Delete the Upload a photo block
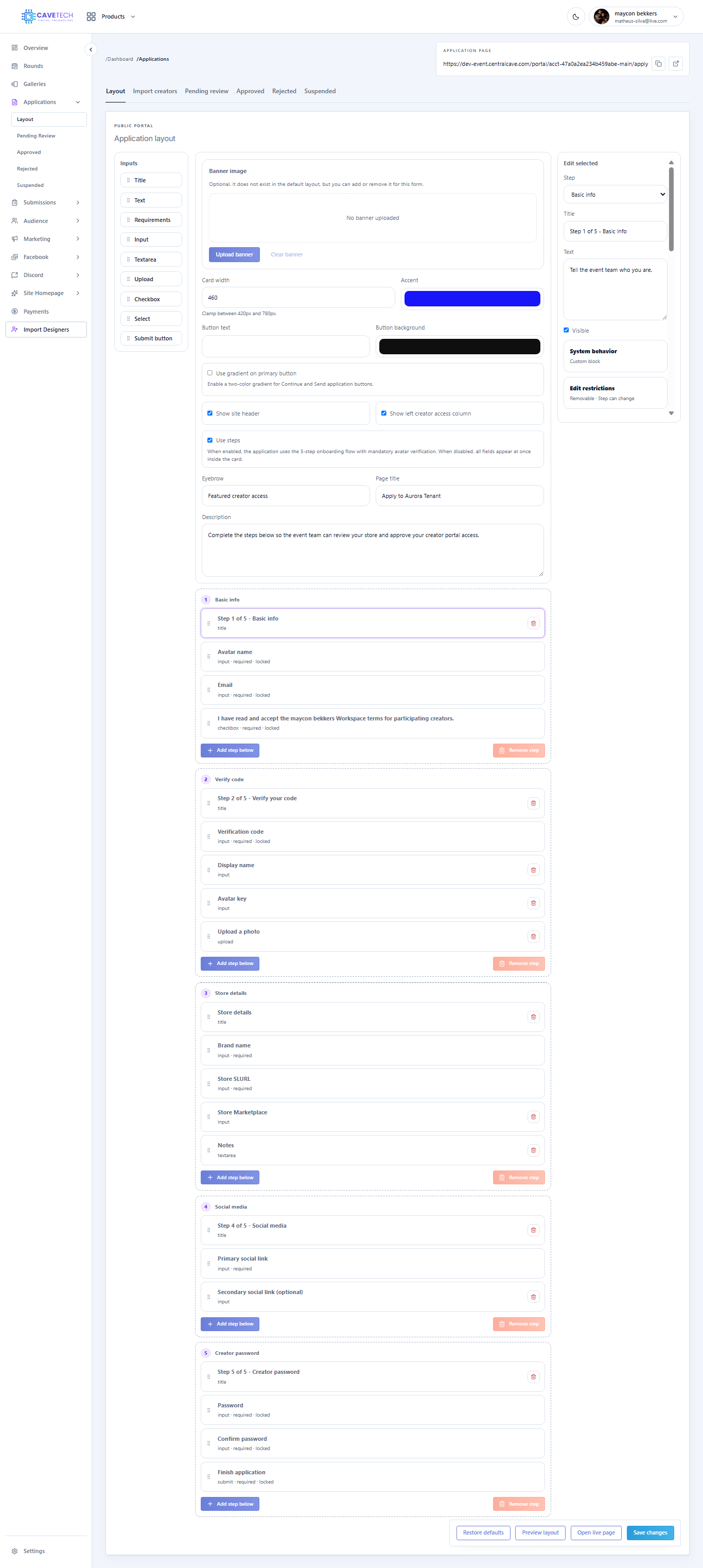Screen dimensions: 703x1568 533,936
